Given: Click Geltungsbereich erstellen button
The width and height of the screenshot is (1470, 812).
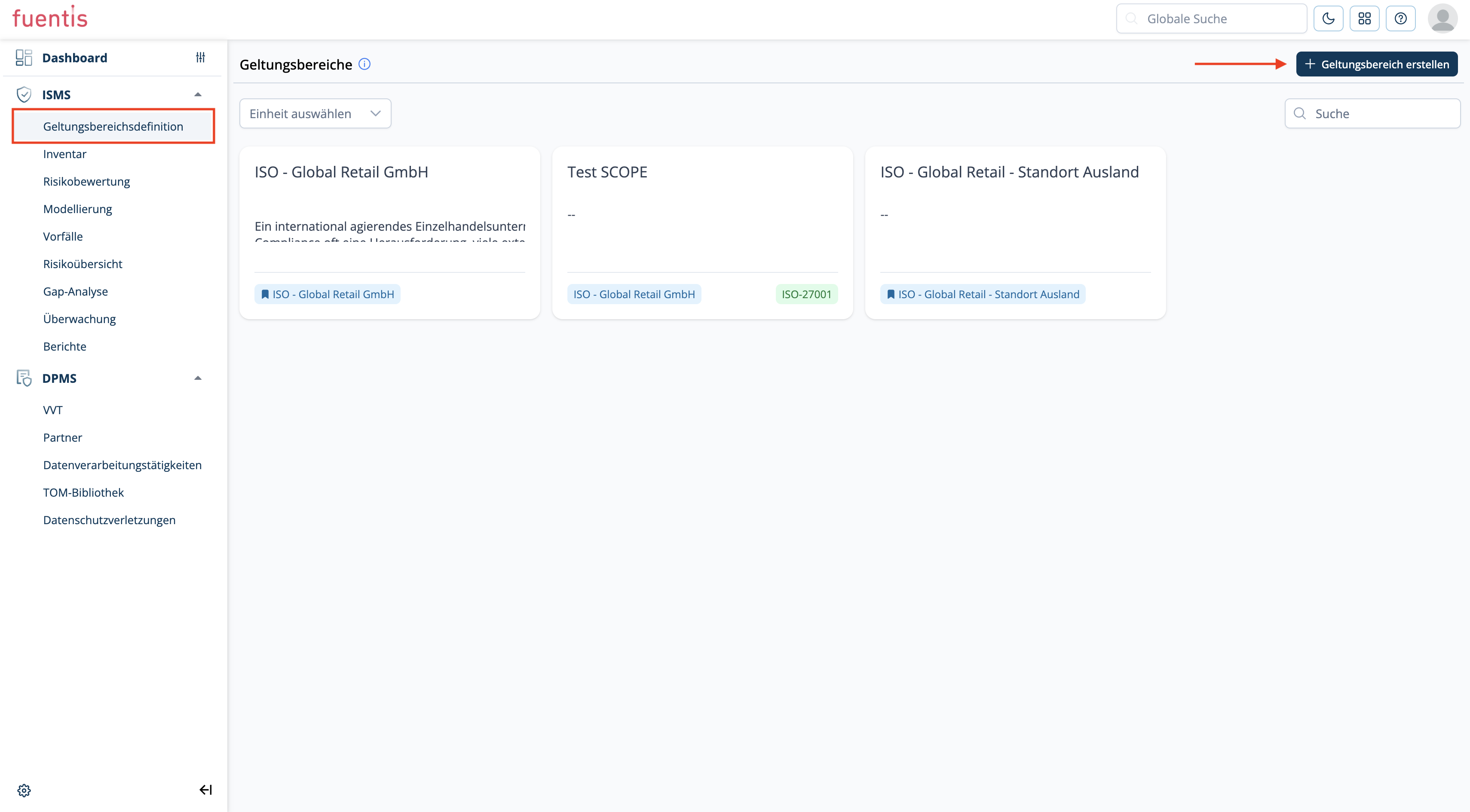Looking at the screenshot, I should point(1376,64).
